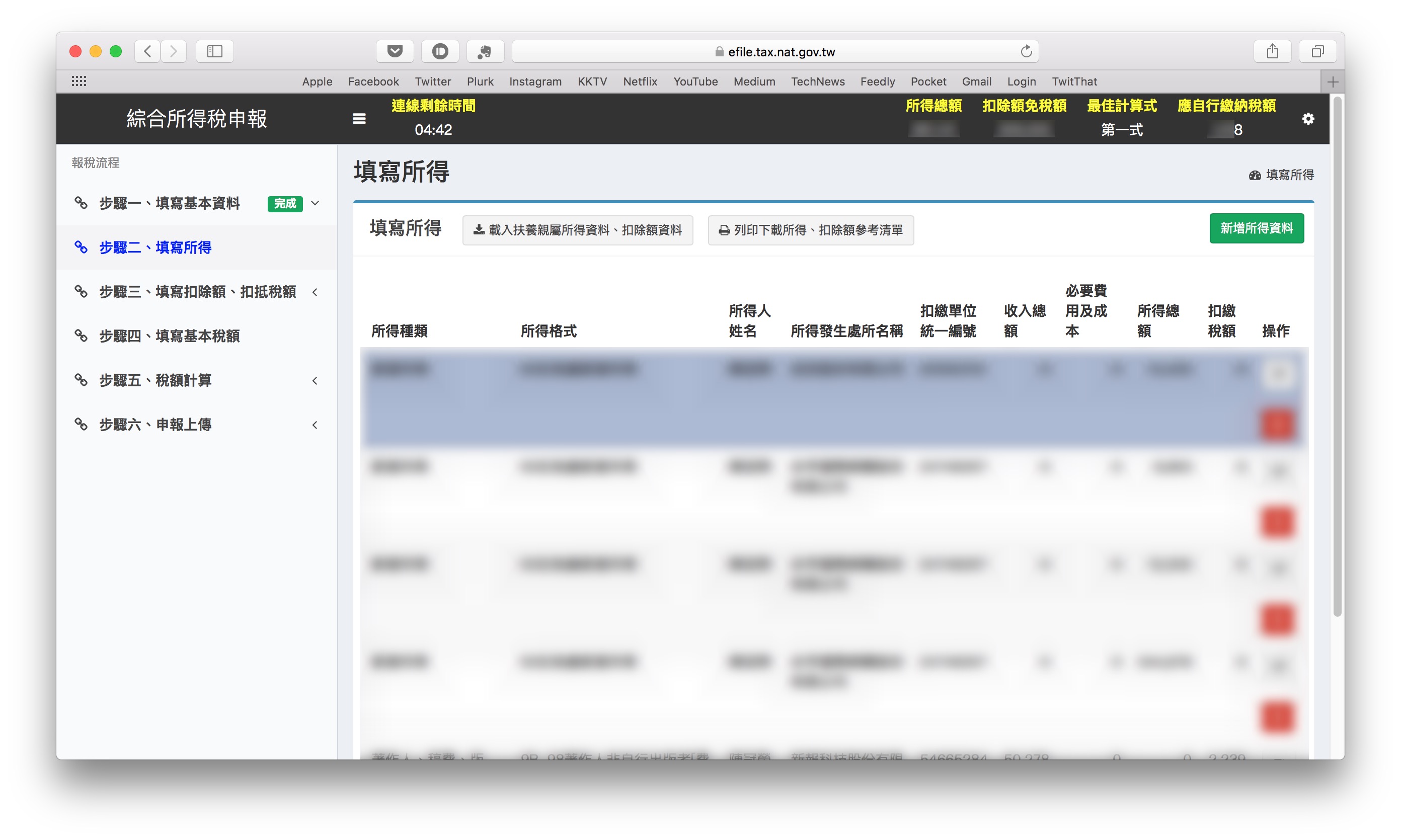Screen dimensions: 1401x840
Task: Expand the 步驟六 chevron arrow
Action: tap(316, 425)
